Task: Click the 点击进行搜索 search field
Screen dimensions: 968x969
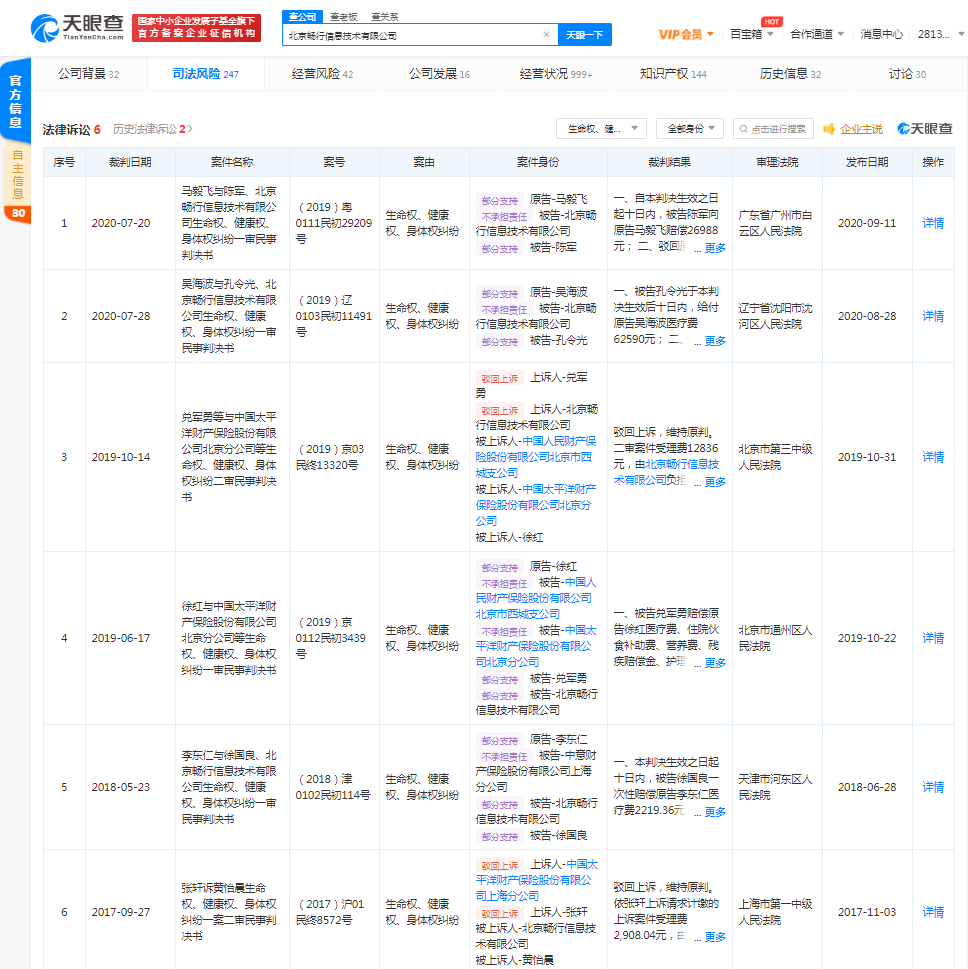Action: tap(773, 129)
